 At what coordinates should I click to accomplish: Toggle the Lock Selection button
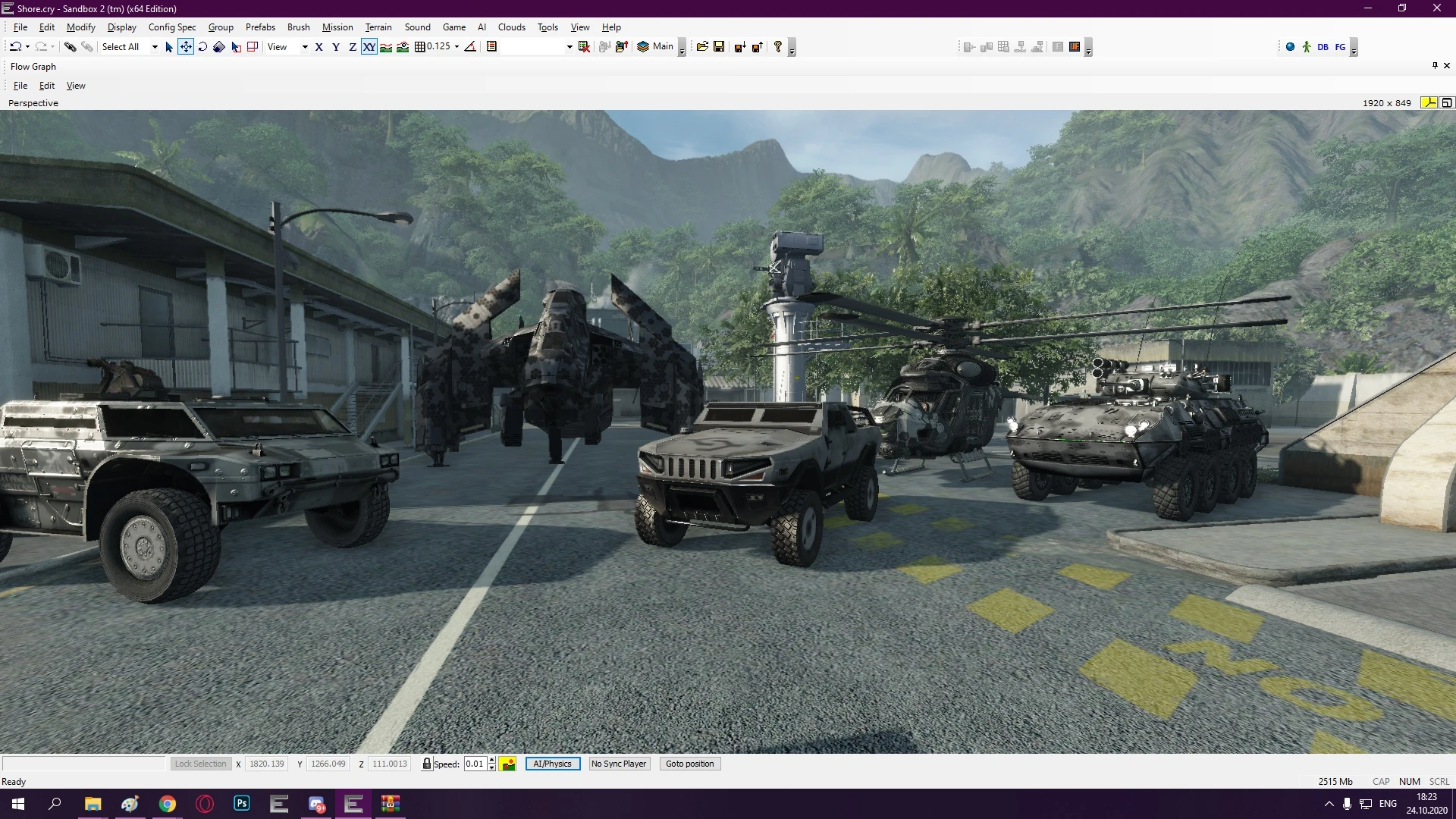click(x=200, y=764)
